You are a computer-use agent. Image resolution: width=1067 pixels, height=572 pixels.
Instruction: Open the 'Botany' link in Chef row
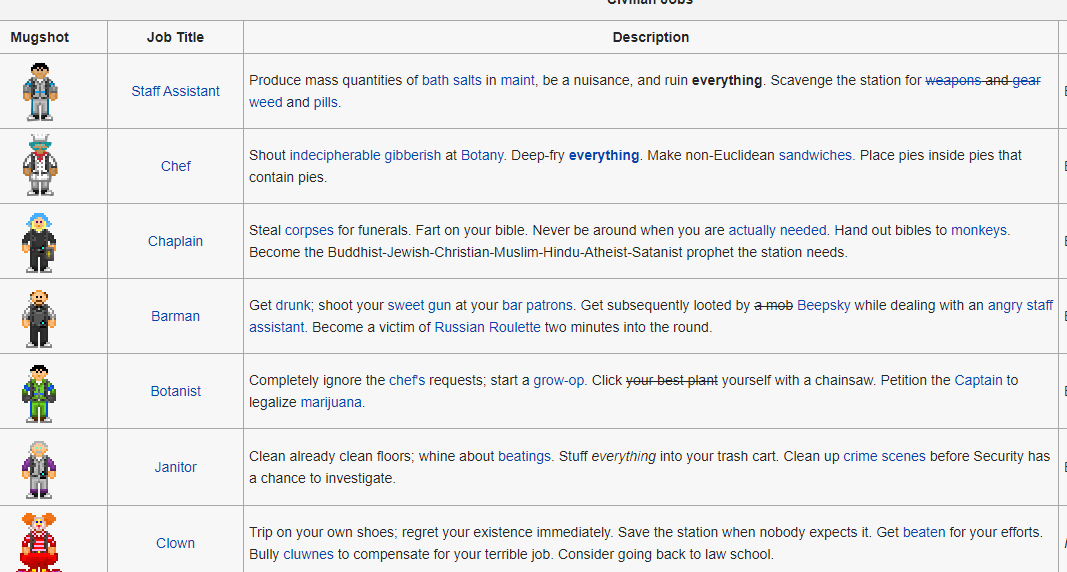(x=482, y=155)
